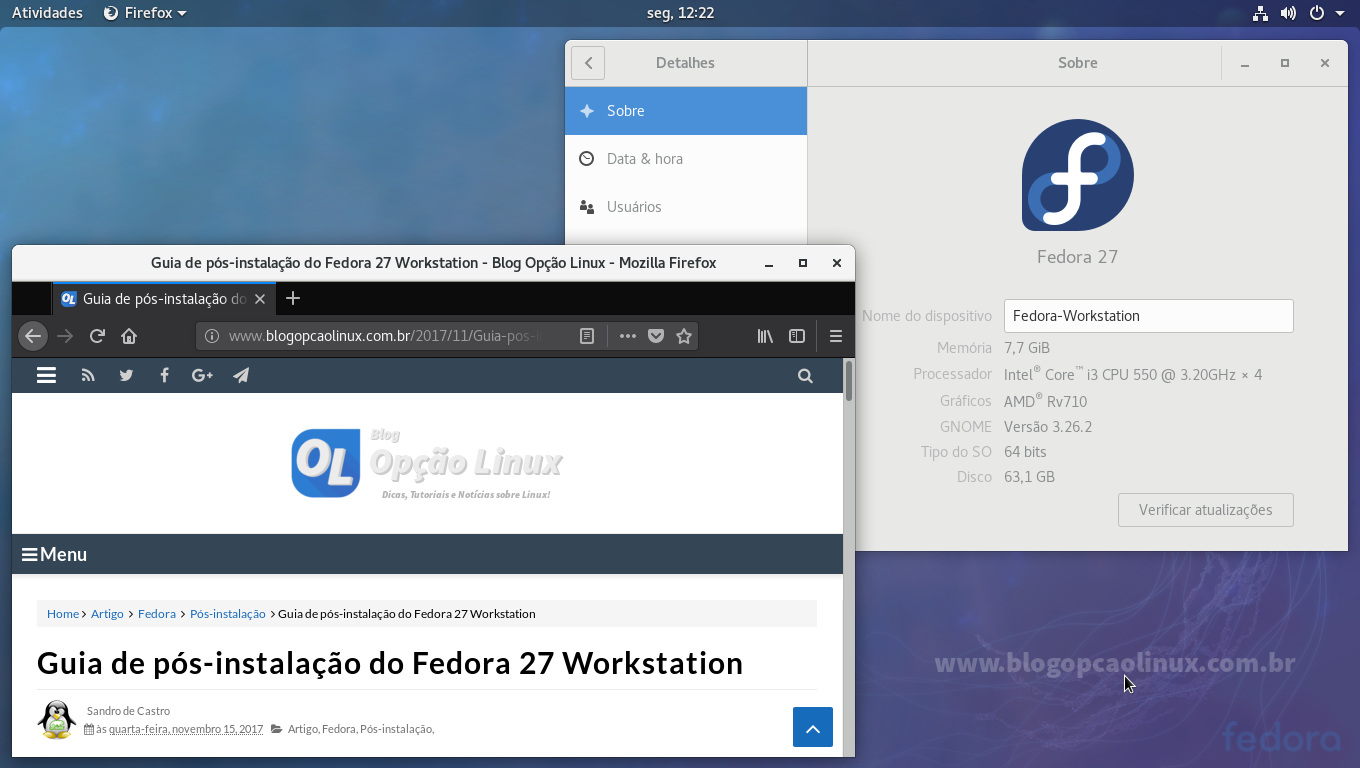
Task: Show site information icon in URL bar
Action: click(x=212, y=336)
